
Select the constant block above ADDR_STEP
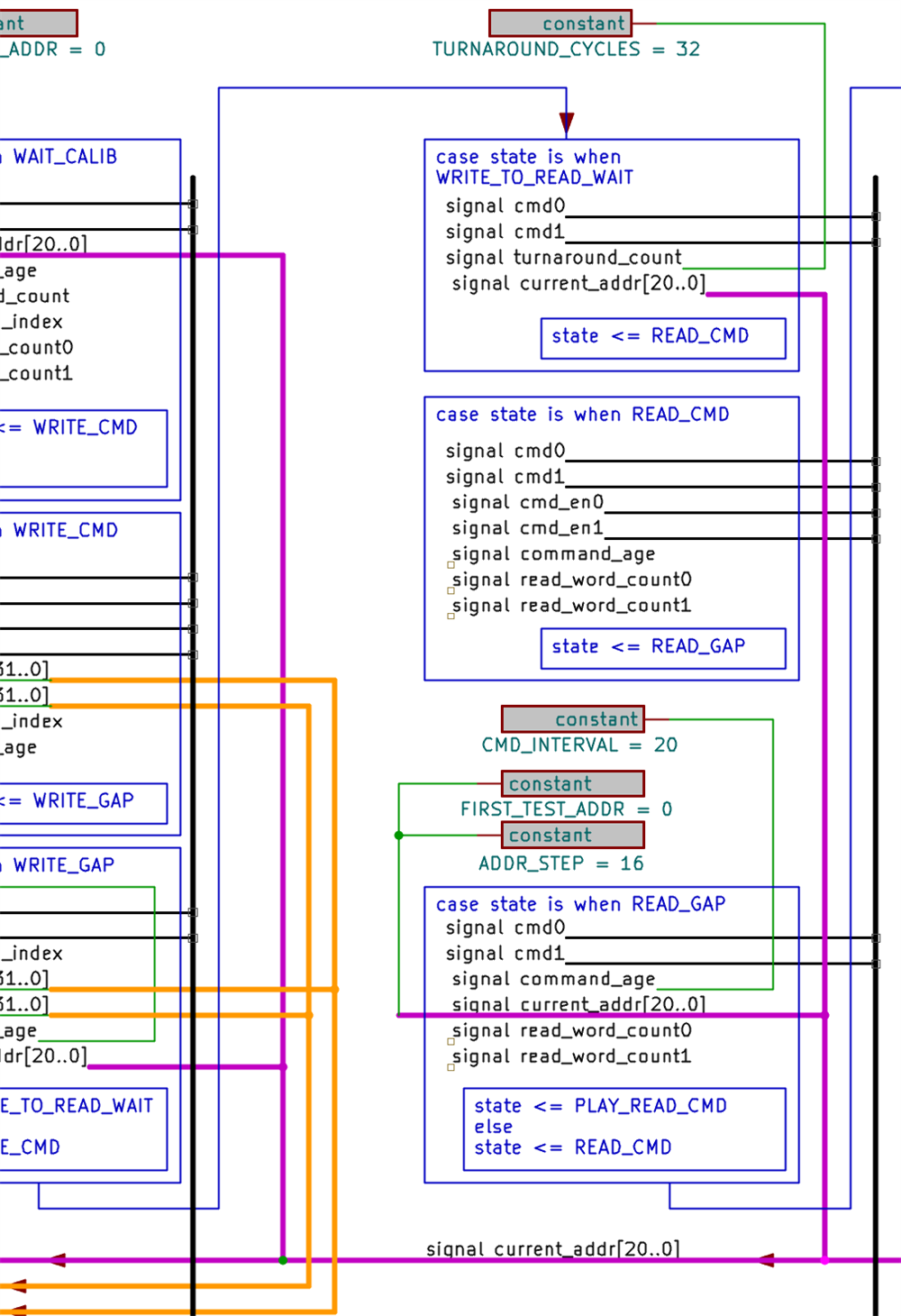[x=573, y=835]
